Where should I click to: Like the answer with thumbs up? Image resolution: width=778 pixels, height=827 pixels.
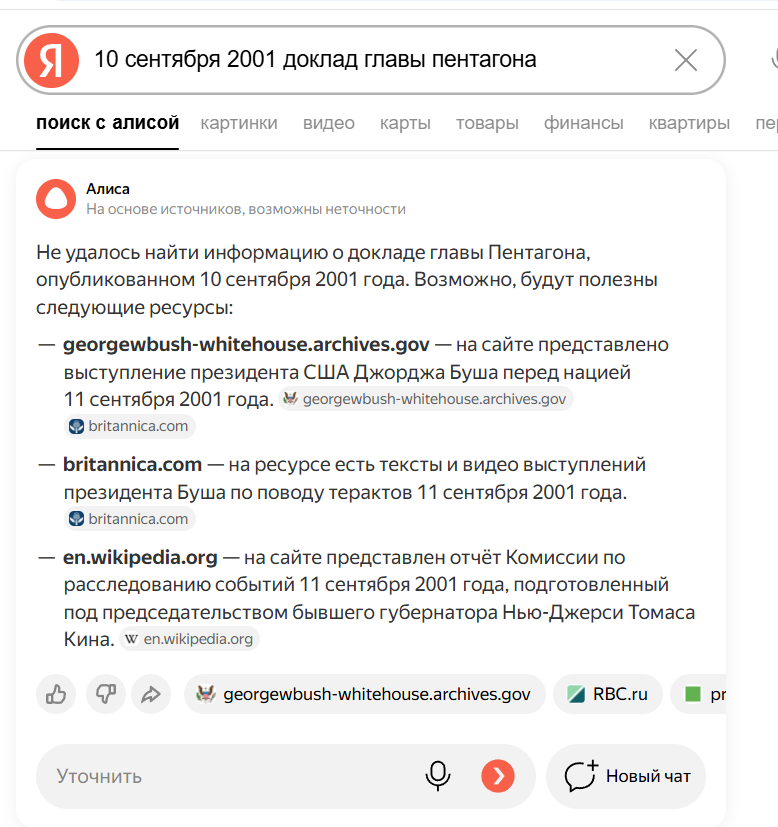pos(56,694)
